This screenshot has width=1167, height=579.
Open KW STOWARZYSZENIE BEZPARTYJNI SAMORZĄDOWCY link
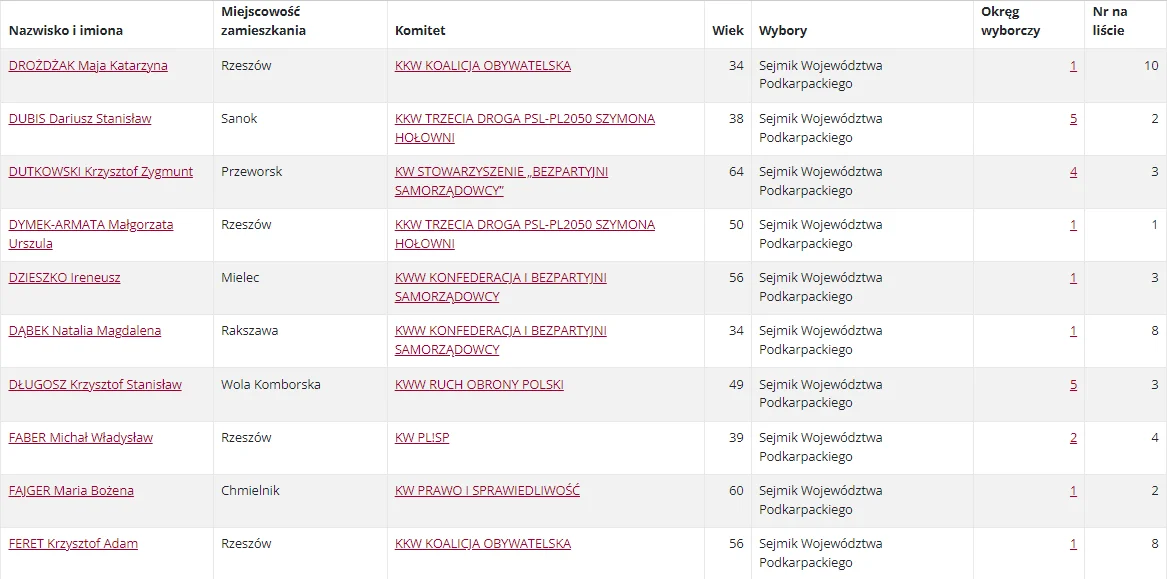click(501, 172)
